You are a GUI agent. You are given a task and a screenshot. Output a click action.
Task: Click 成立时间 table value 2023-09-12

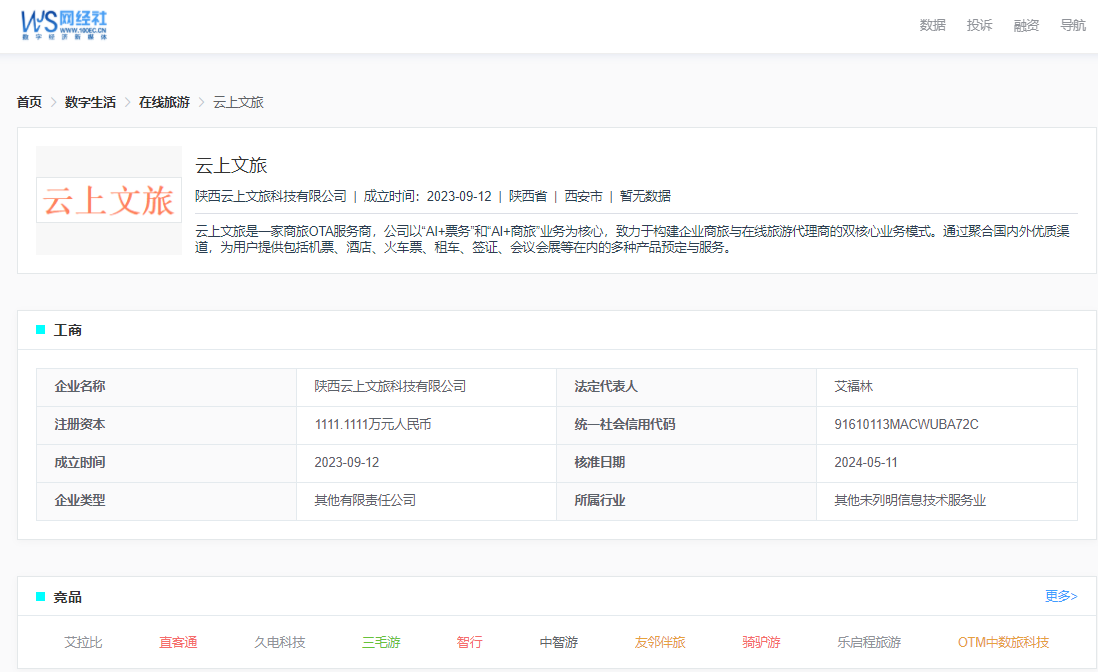click(x=347, y=462)
